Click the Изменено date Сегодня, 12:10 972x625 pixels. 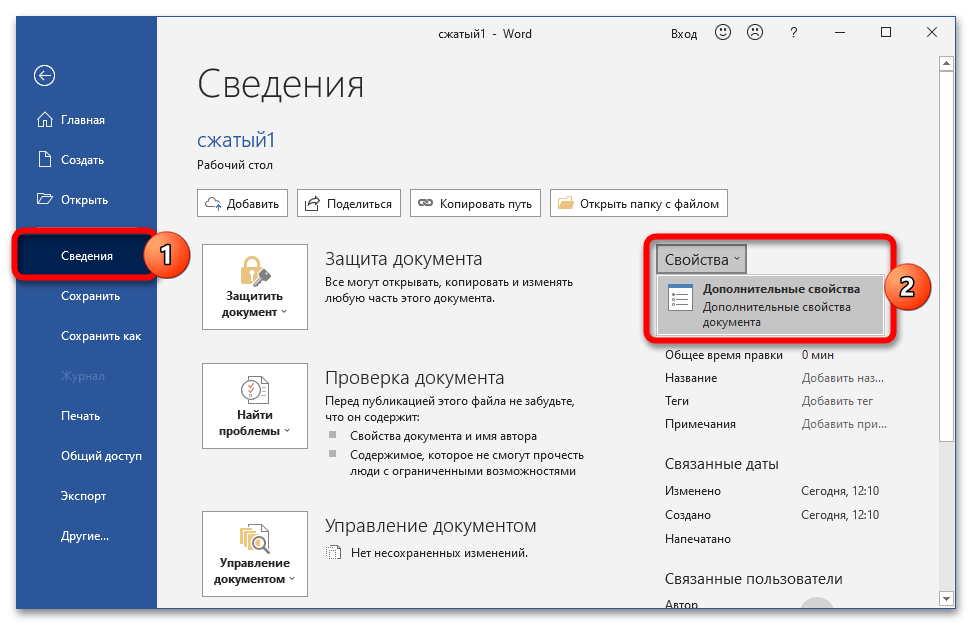coord(840,490)
